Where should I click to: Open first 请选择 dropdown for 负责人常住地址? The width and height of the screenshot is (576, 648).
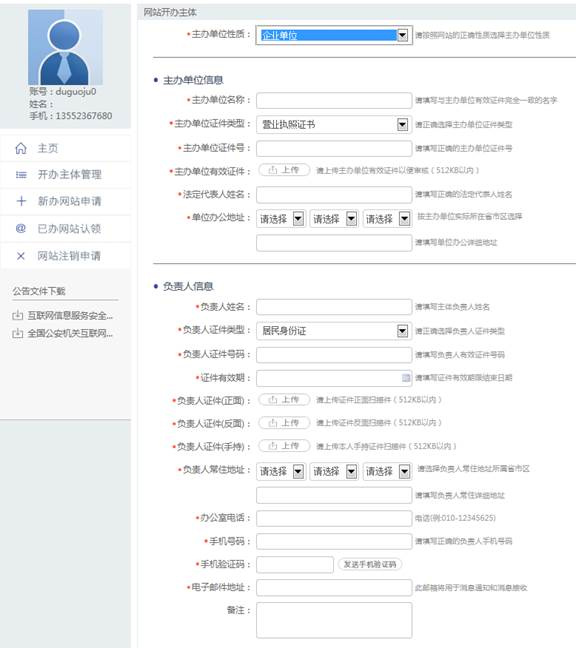281,471
